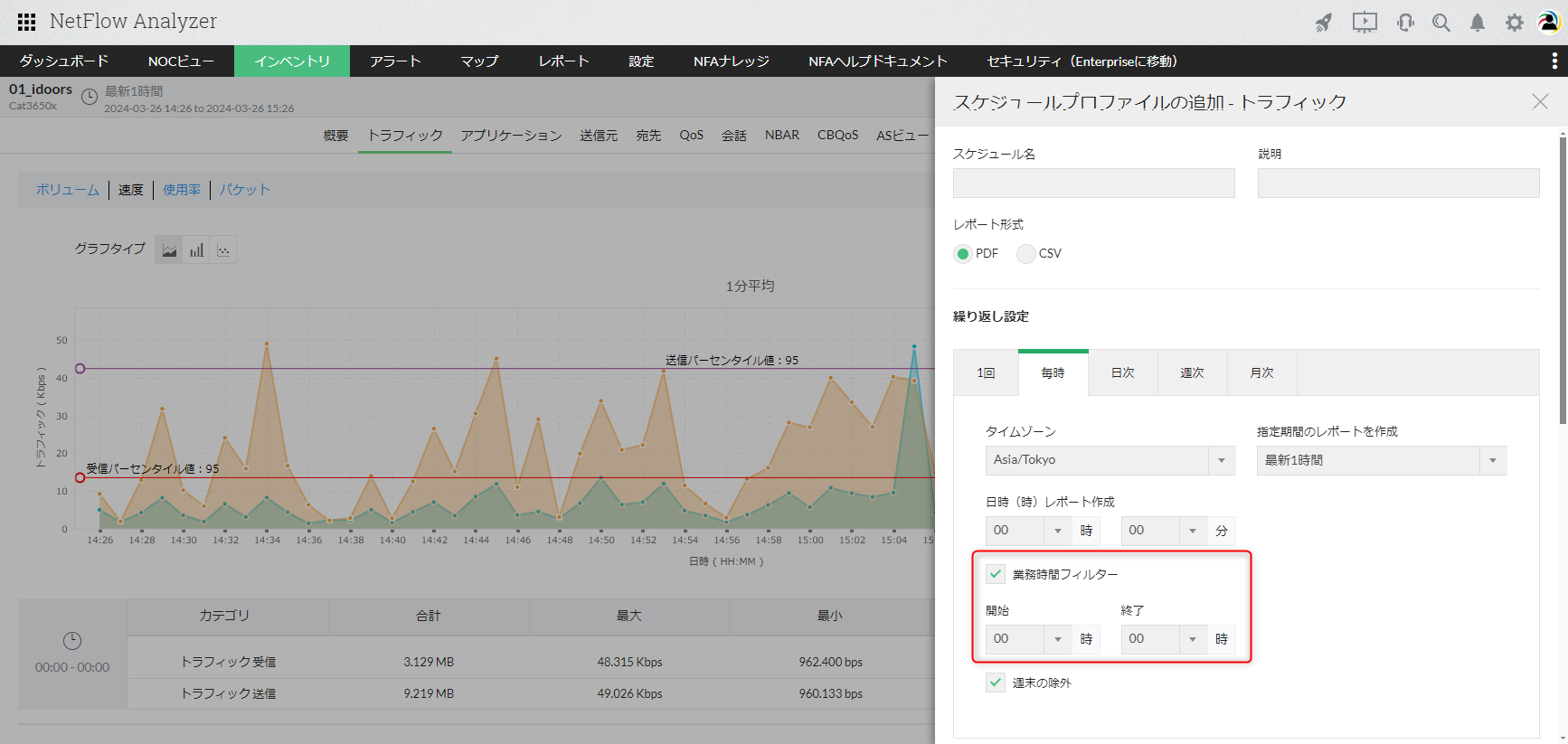Image resolution: width=1568 pixels, height=744 pixels.
Task: Open search with the magnifier icon
Action: point(1441,23)
